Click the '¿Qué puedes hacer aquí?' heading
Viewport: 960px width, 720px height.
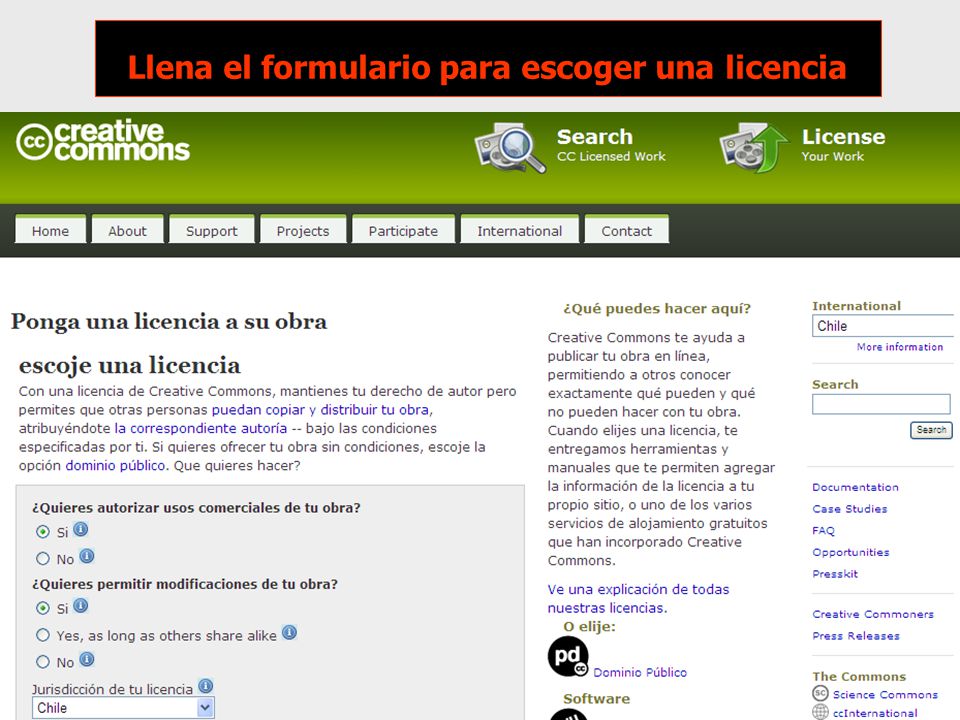pyautogui.click(x=657, y=309)
